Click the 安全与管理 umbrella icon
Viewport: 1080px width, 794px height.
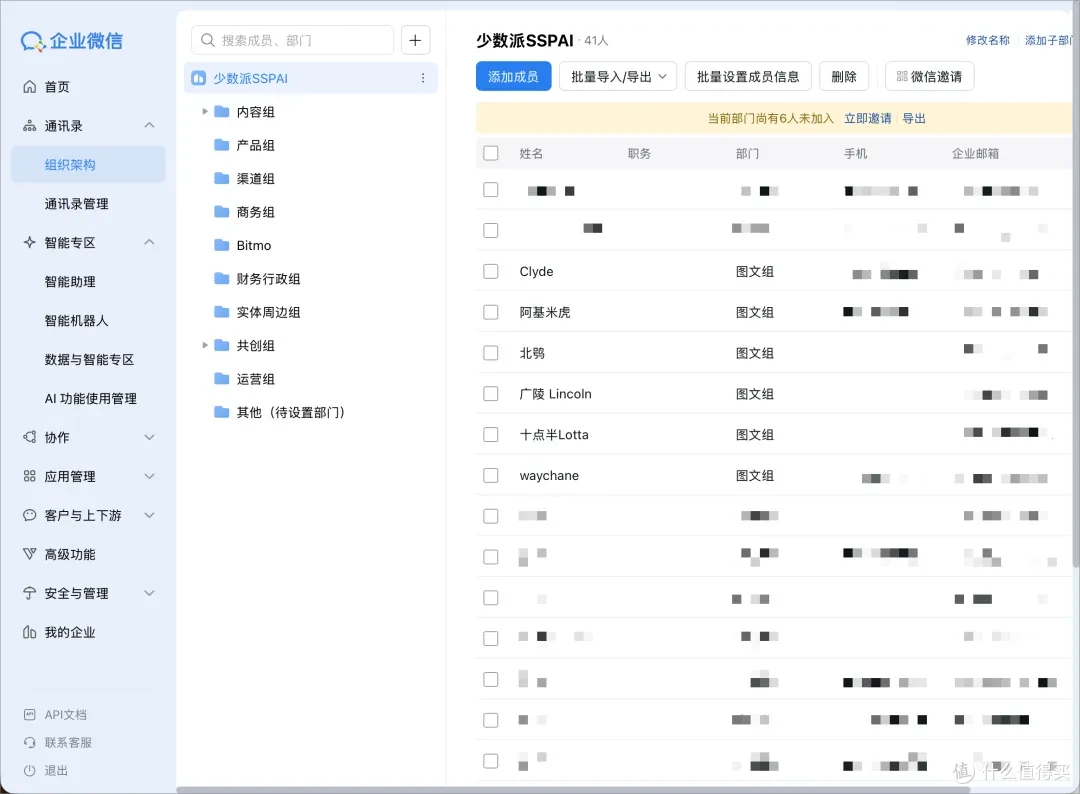[30, 593]
